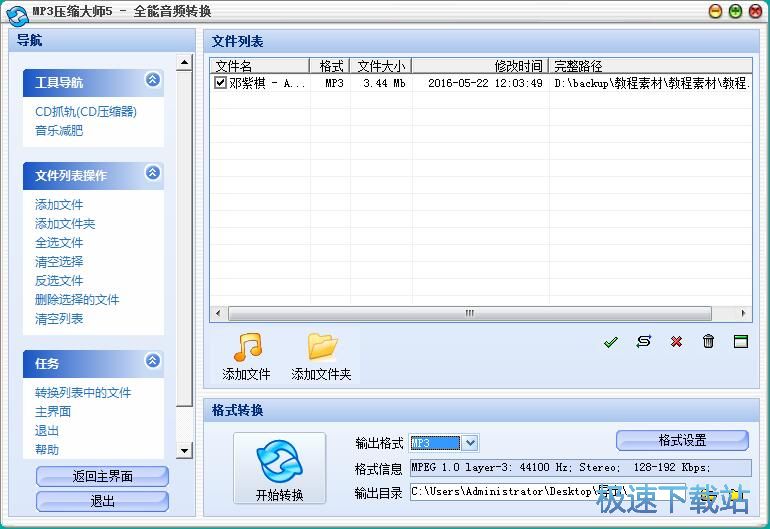Viewport: 770px width, 529px height.
Task: Click the 返回主界面 button
Action: tap(102, 476)
